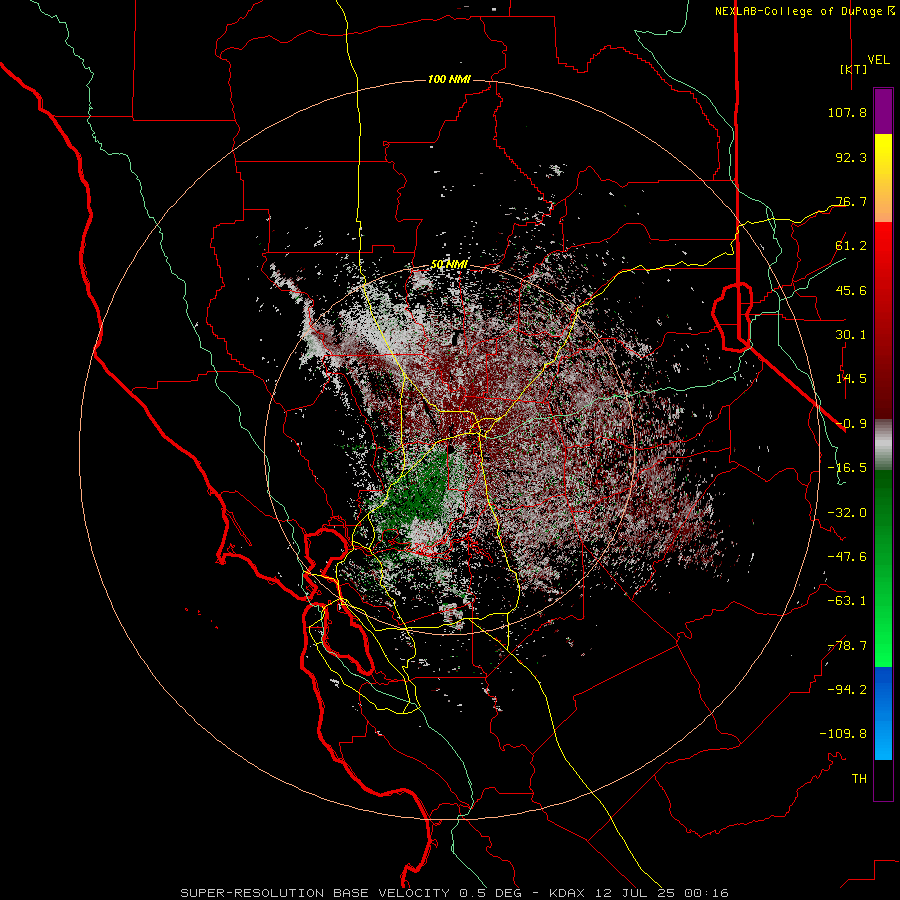900x900 pixels.
Task: Click the TH legend label
Action: [859, 779]
